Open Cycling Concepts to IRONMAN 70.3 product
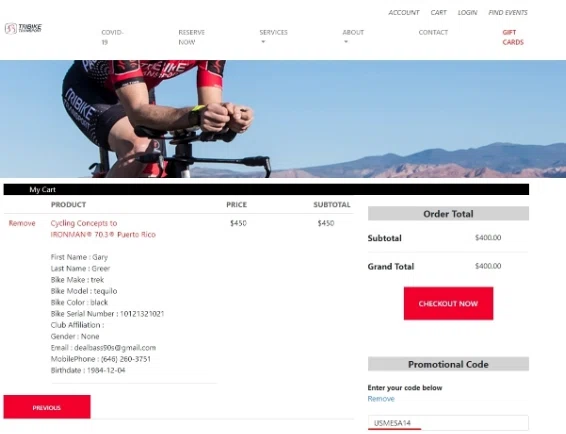The image size is (566, 434). click(103, 229)
